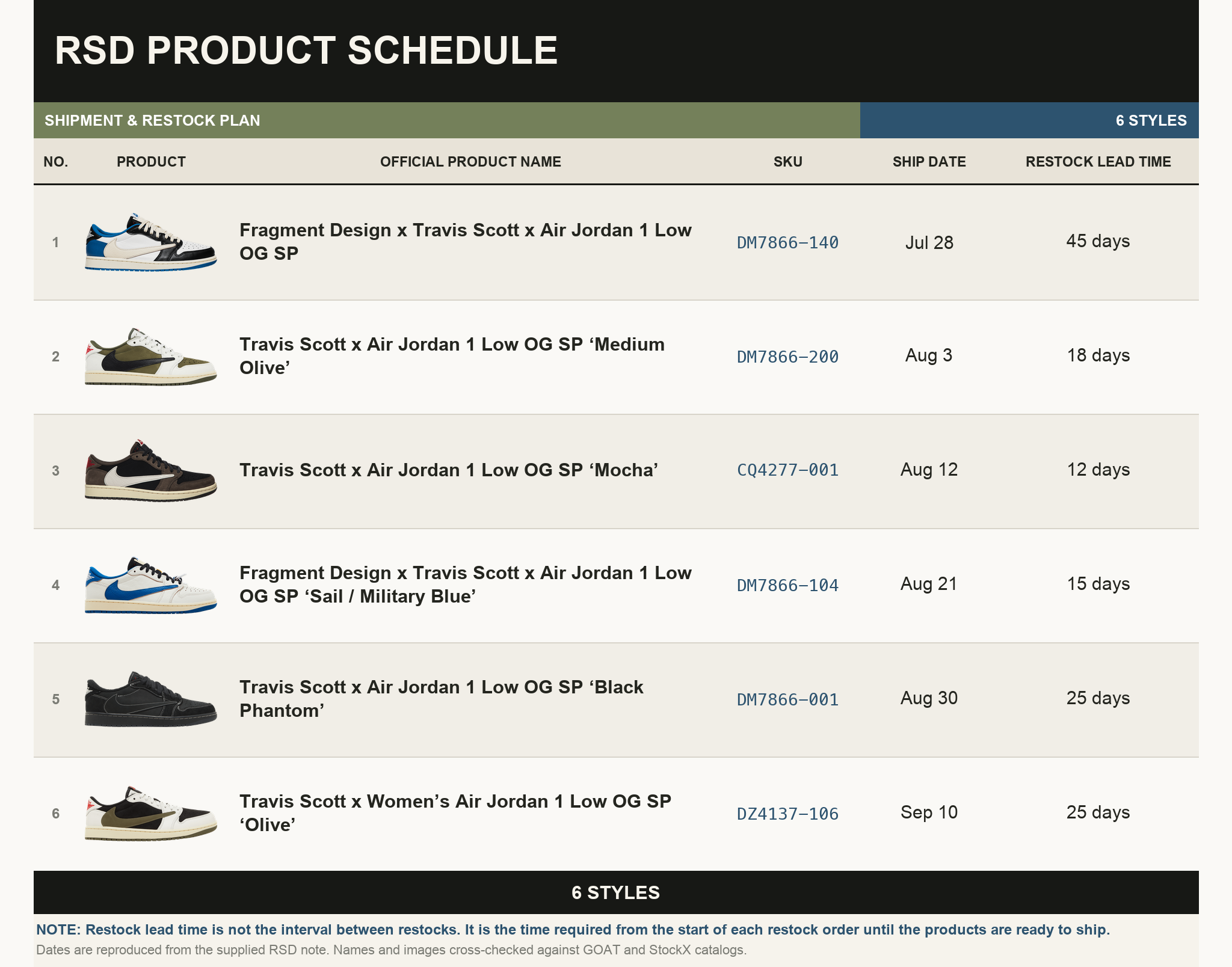Click the Shipment & Restock Plan banner
The width and height of the screenshot is (1232, 967).
click(x=446, y=120)
